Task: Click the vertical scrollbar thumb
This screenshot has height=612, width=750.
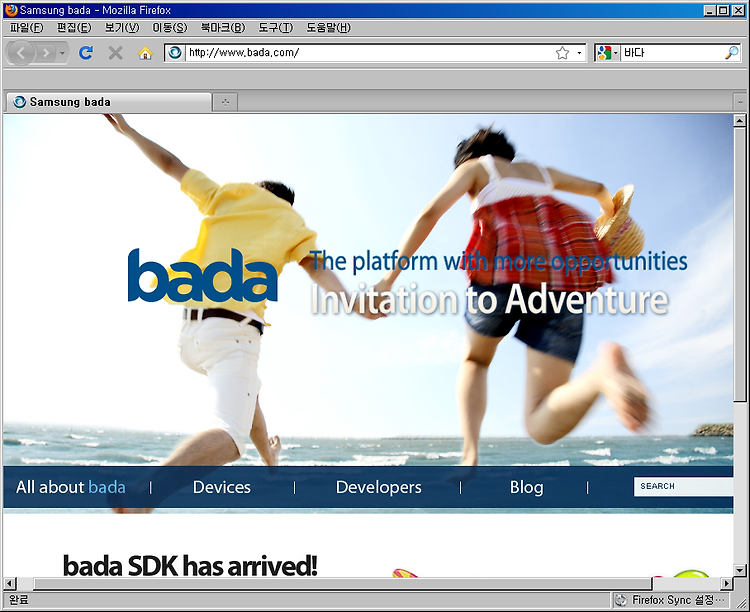Action: pyautogui.click(x=739, y=264)
